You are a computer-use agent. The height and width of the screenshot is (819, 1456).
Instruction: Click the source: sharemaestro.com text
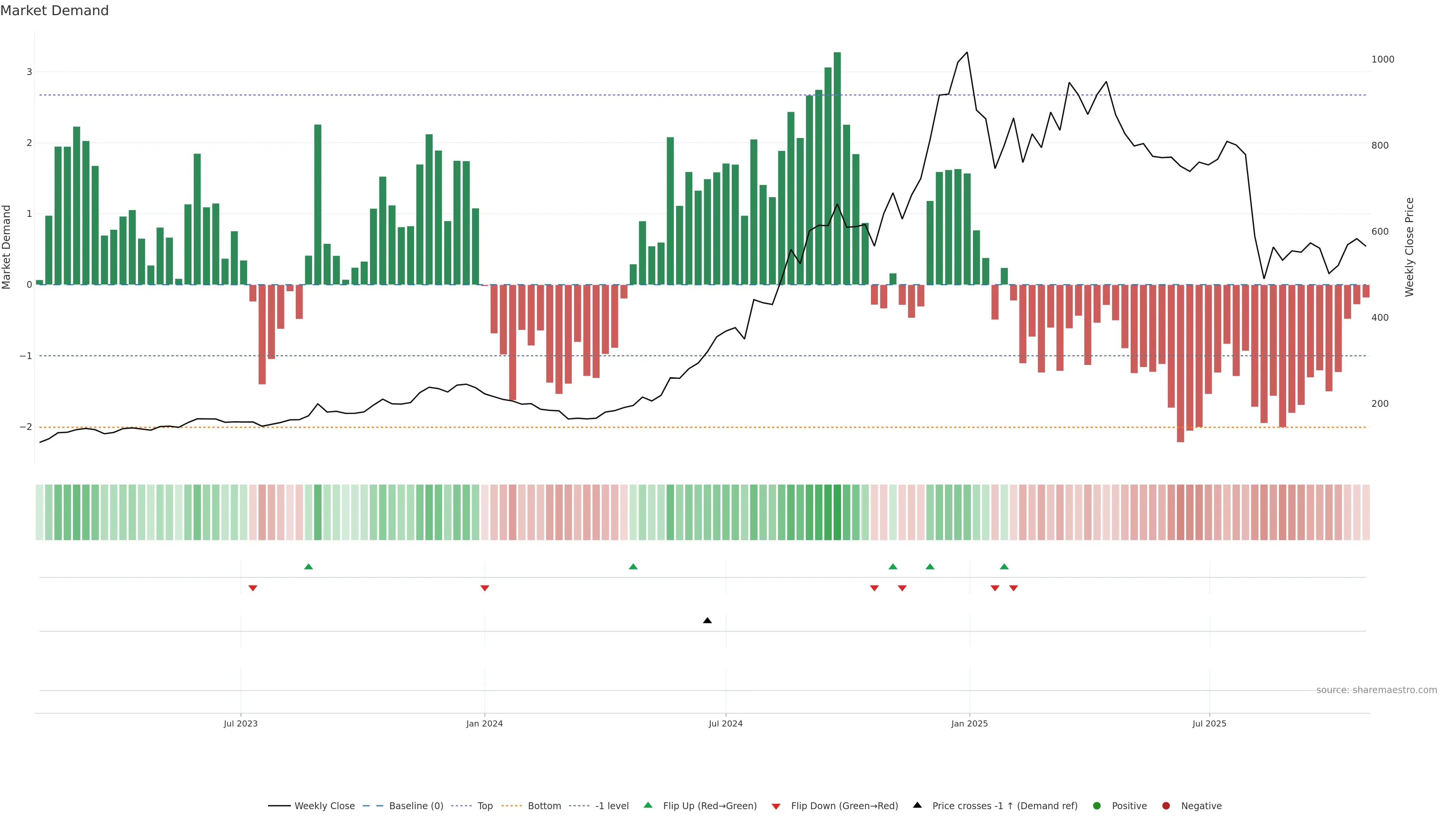point(1376,690)
